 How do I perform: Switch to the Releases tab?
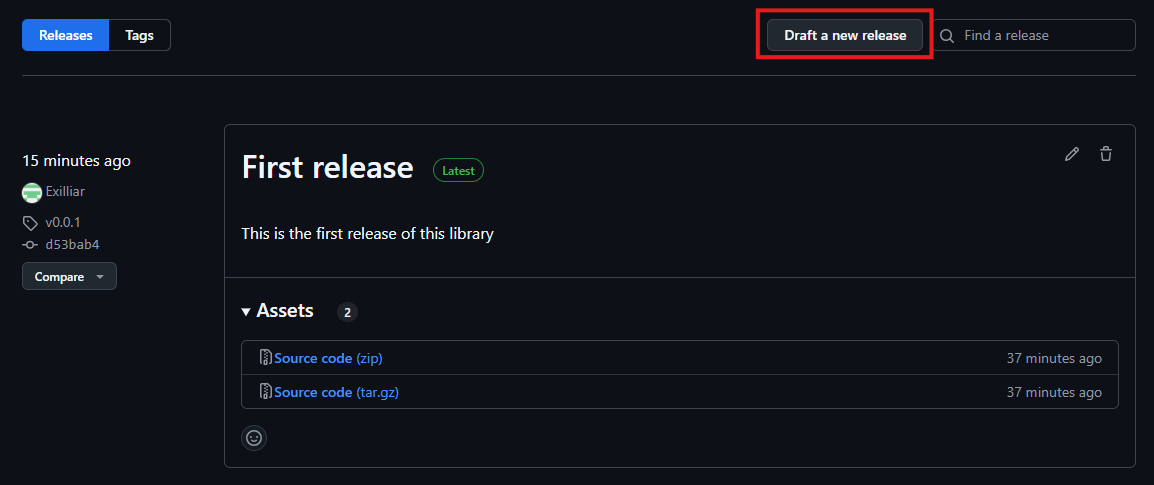coord(66,35)
